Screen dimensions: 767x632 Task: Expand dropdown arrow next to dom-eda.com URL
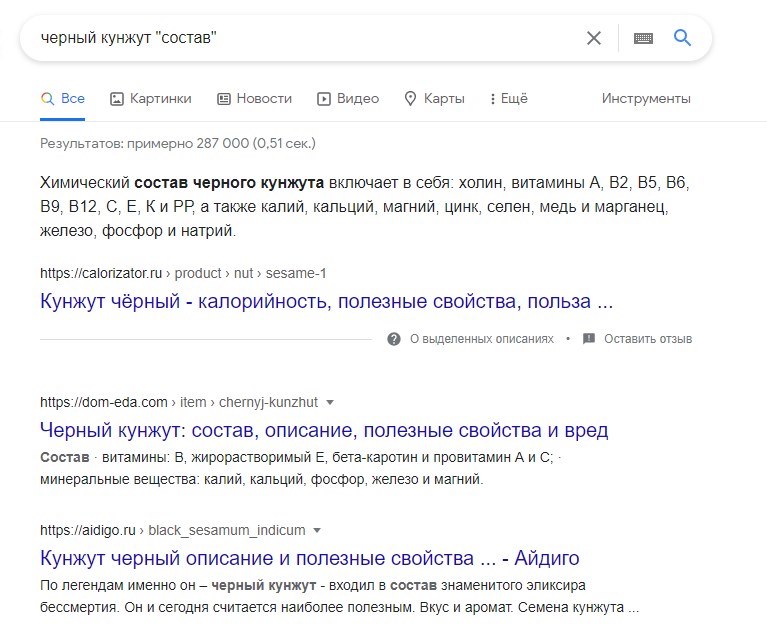click(330, 402)
